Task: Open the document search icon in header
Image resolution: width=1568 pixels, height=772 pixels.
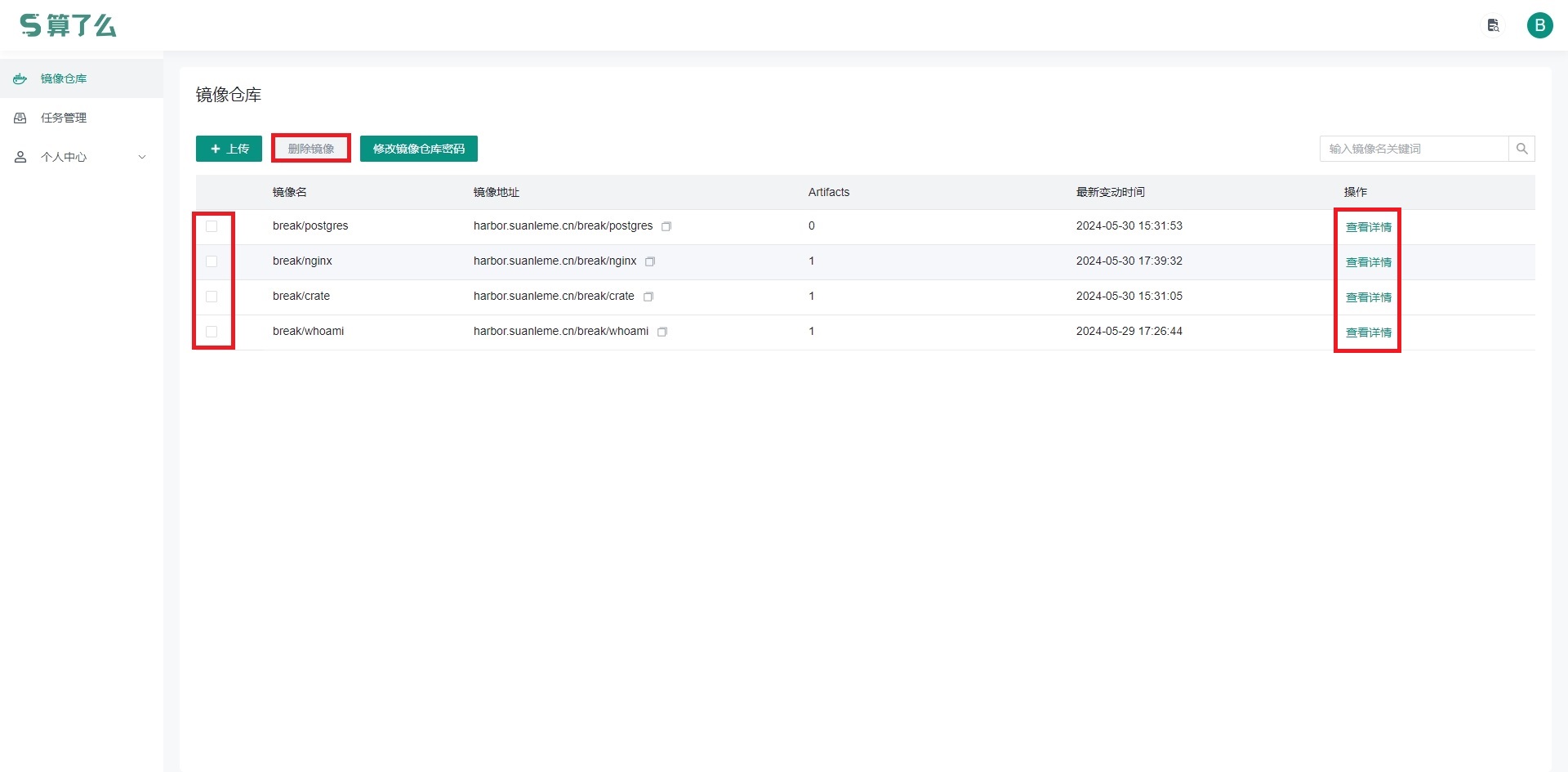Action: click(x=1493, y=25)
